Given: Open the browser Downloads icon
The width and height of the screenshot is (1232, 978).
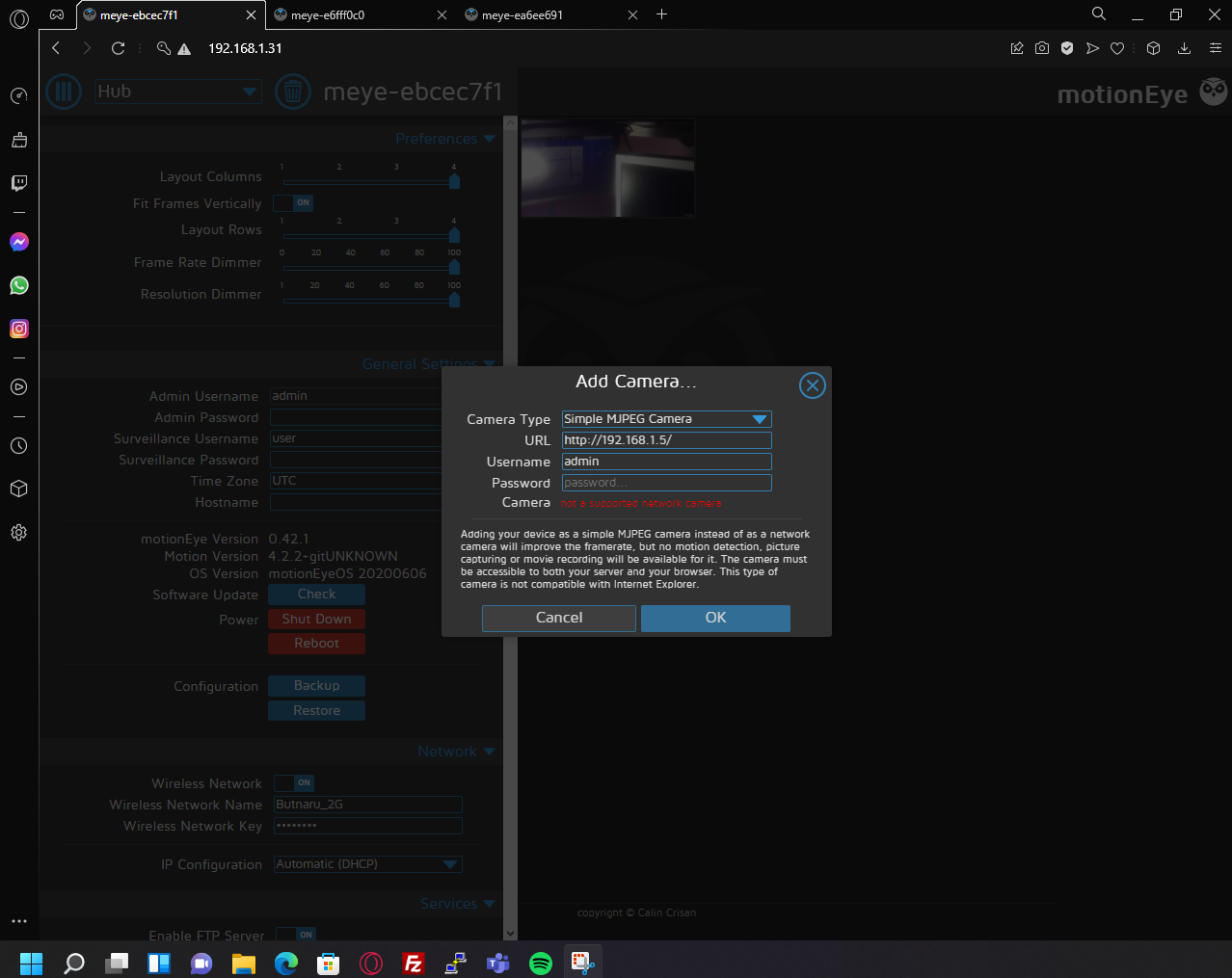Looking at the screenshot, I should pos(1184,47).
